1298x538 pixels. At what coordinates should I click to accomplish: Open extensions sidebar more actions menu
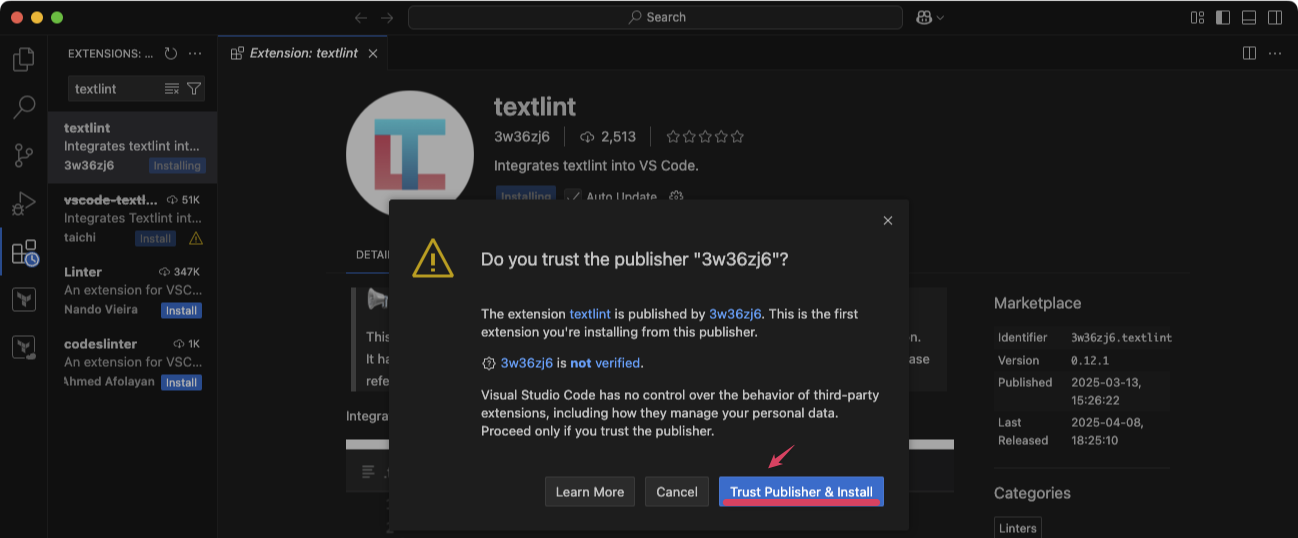point(195,53)
